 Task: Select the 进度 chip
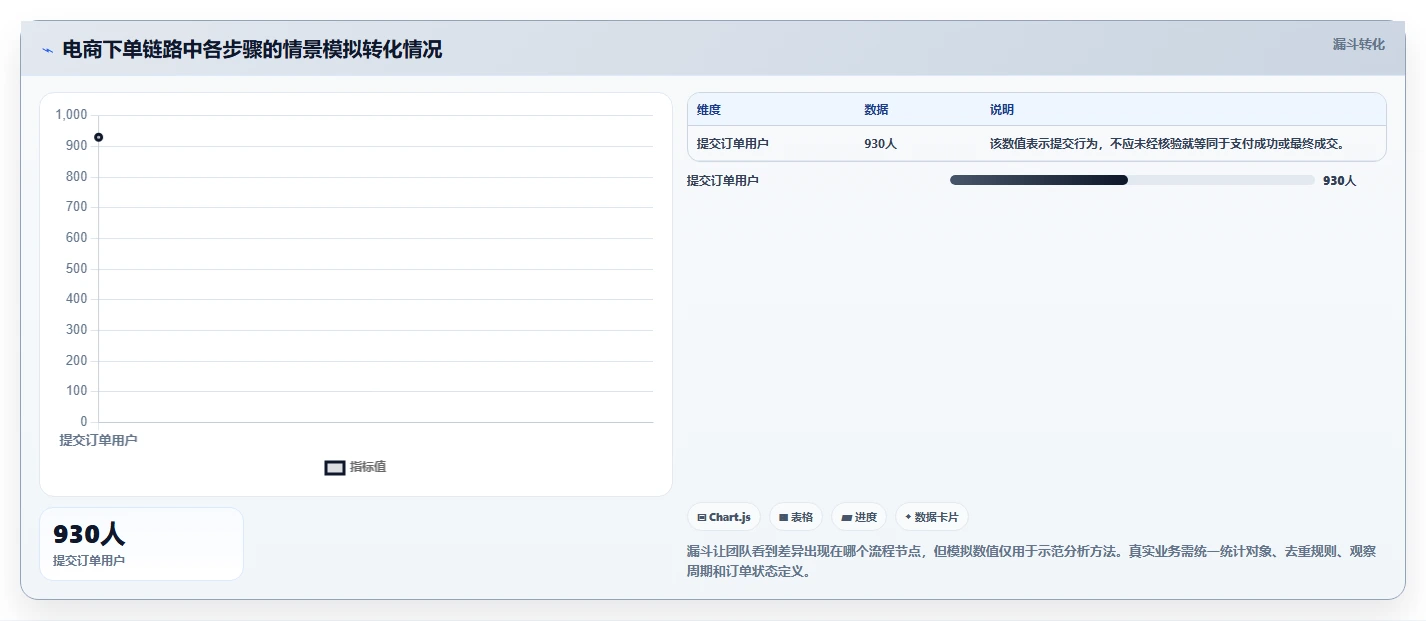tap(859, 517)
